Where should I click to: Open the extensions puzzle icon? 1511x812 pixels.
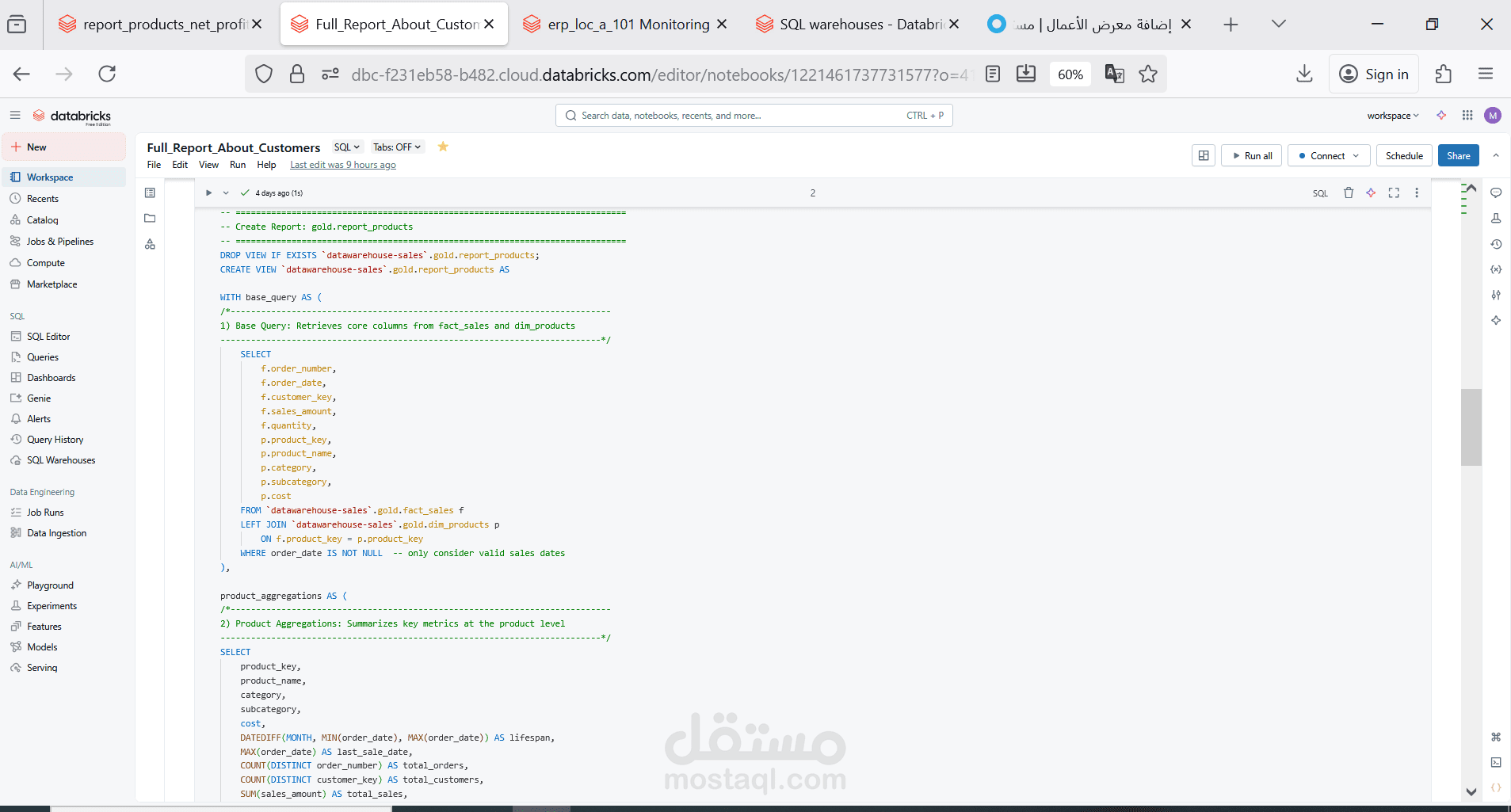tap(1444, 74)
